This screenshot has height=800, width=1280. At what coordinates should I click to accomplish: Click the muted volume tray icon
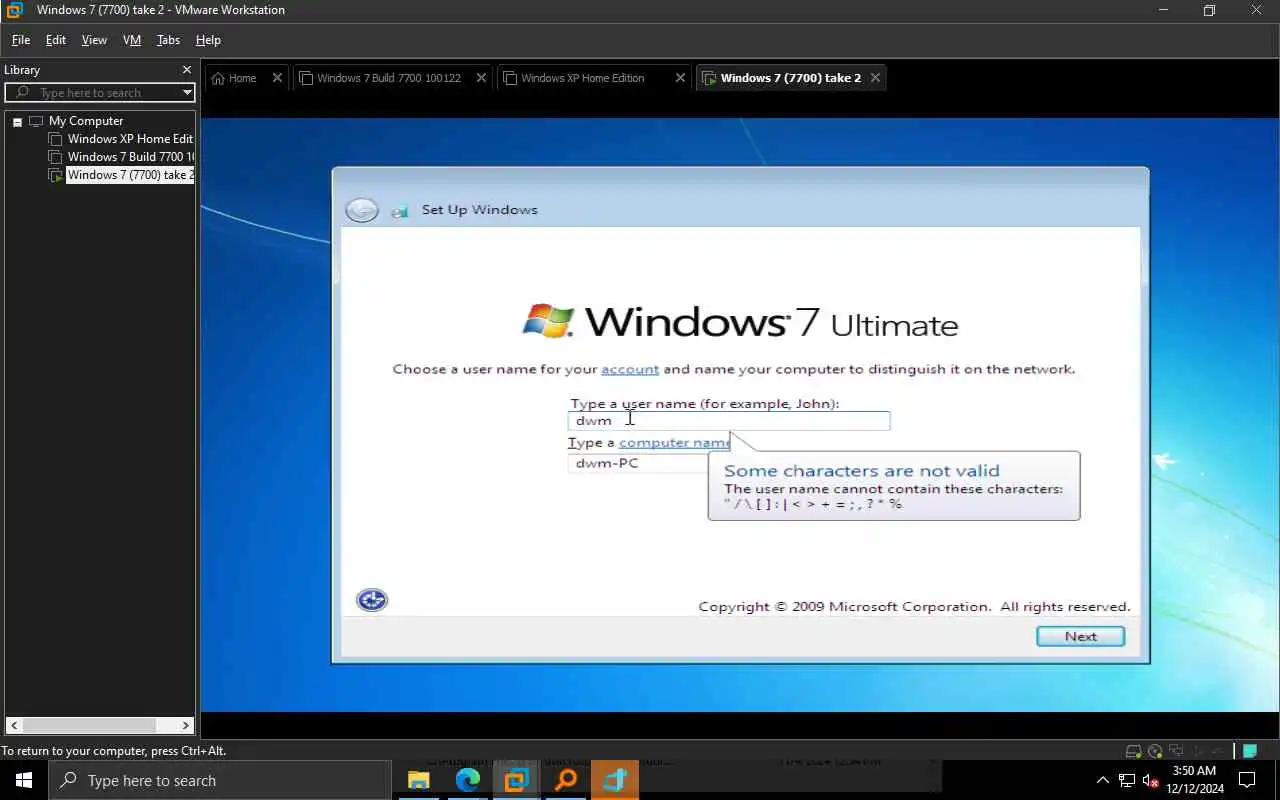pyautogui.click(x=1151, y=781)
